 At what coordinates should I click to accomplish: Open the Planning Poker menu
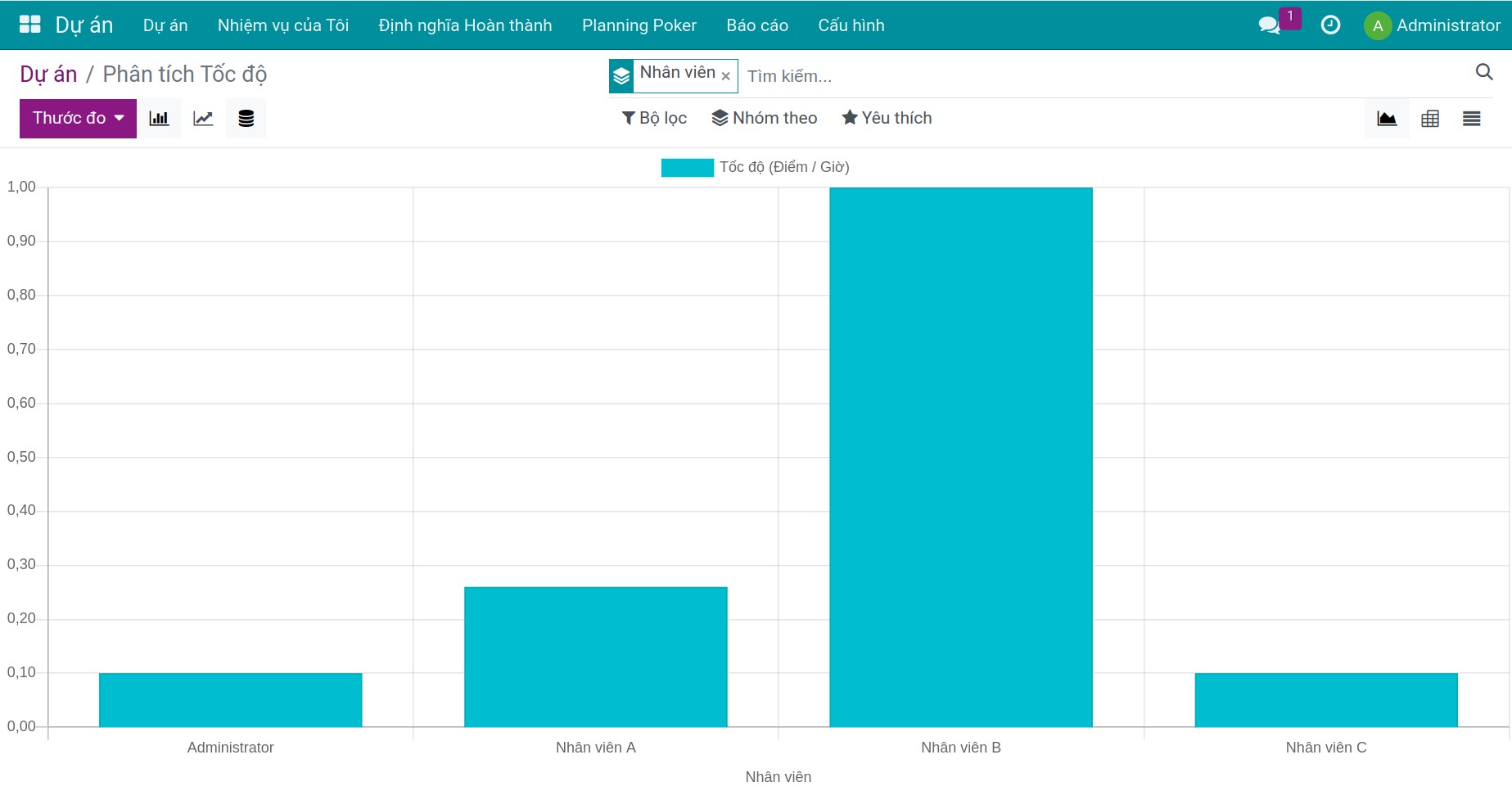click(x=639, y=25)
